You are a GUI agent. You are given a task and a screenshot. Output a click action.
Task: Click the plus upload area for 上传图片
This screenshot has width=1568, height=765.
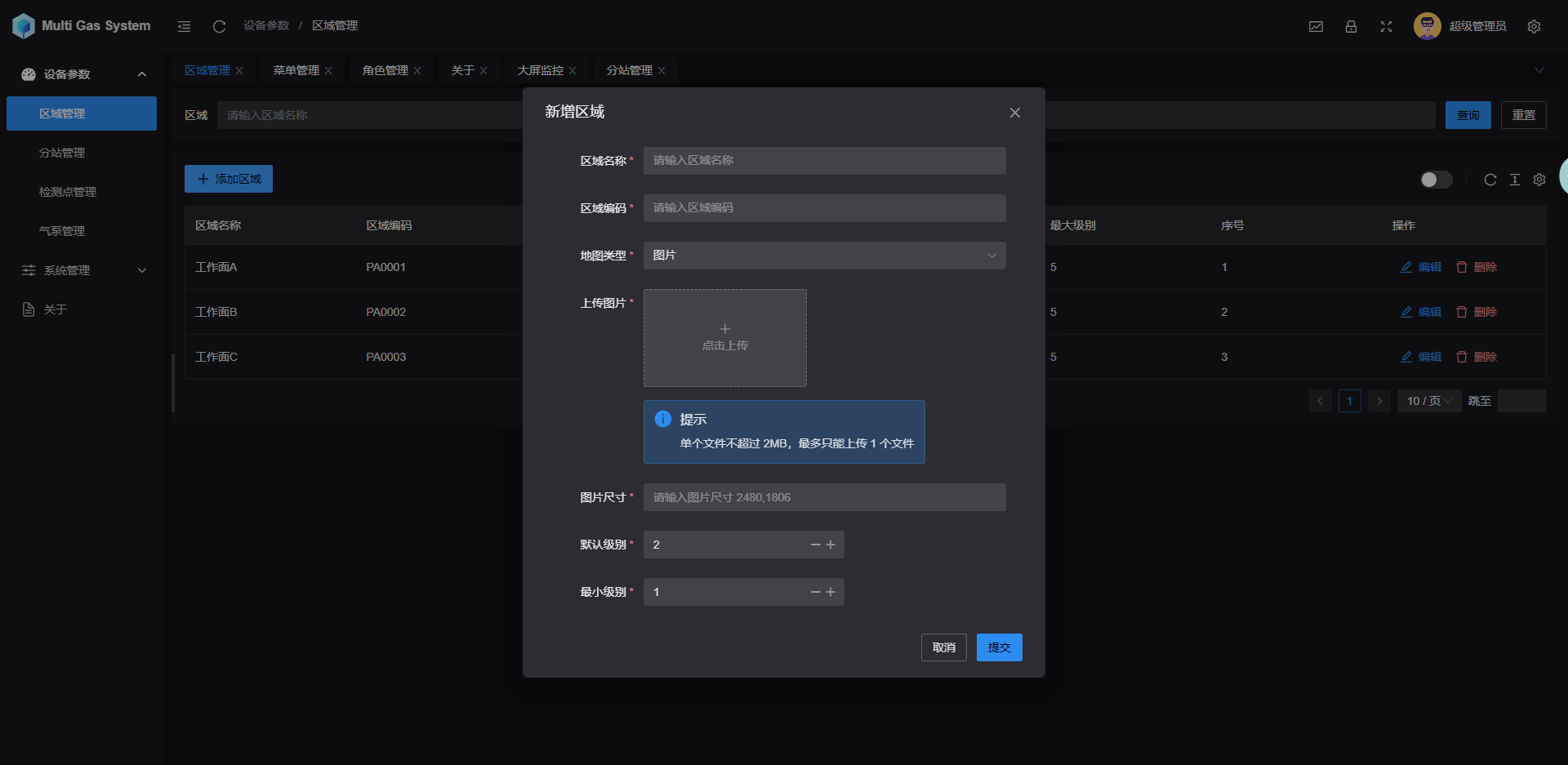[725, 338]
